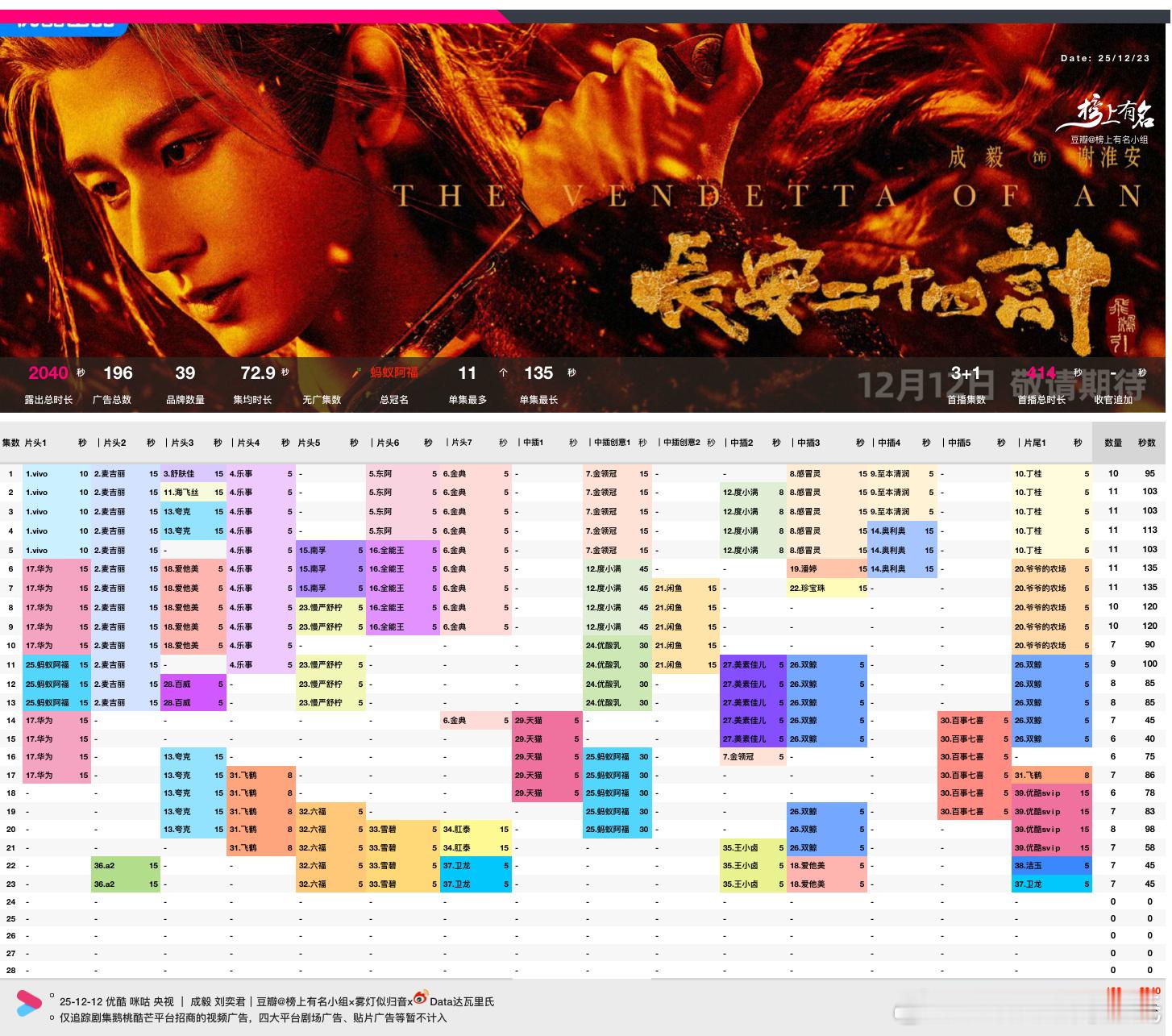Click the 无广集数 label
The image size is (1172, 1036).
[322, 400]
